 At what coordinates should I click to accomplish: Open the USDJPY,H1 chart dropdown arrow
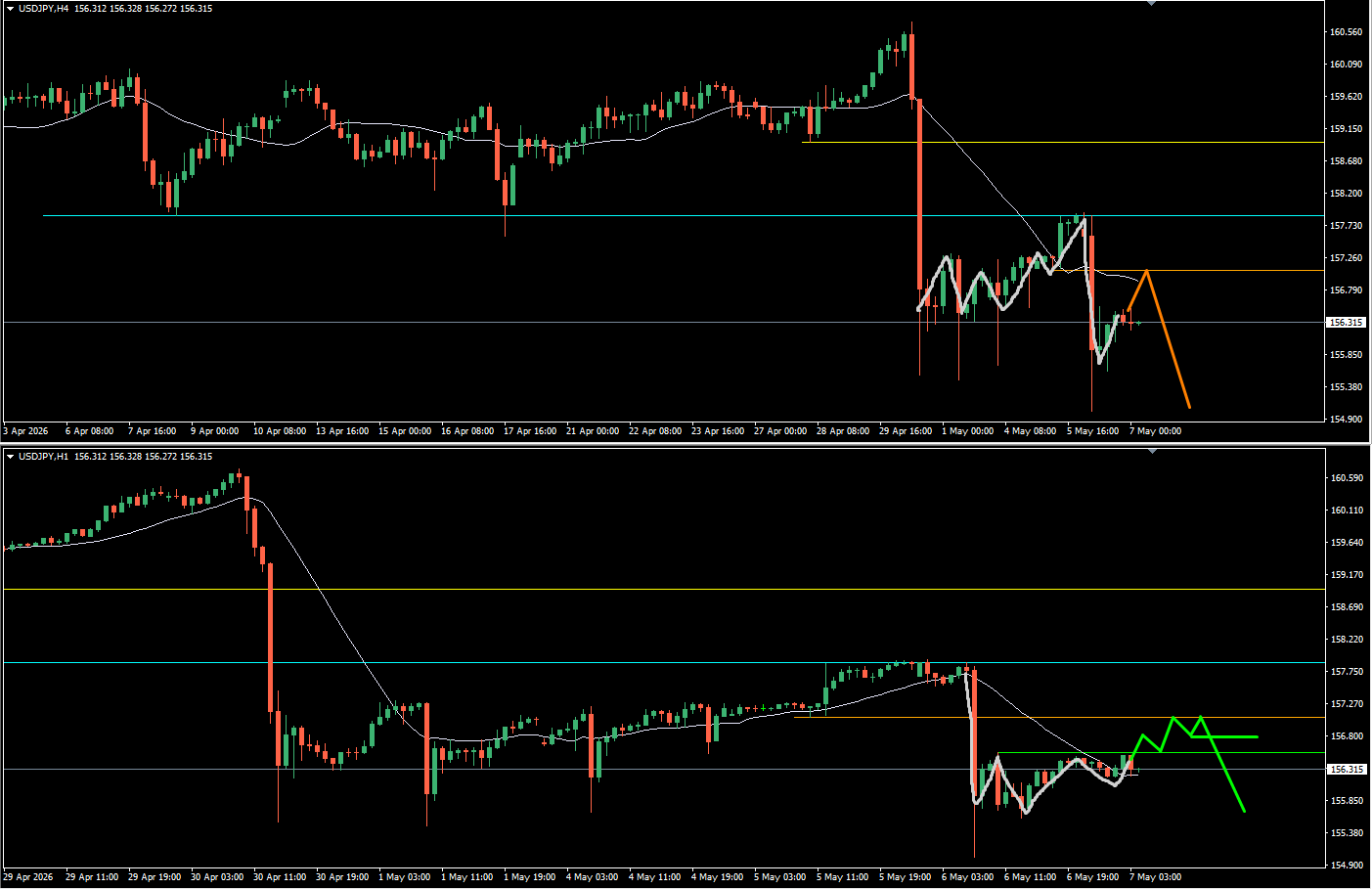11,457
